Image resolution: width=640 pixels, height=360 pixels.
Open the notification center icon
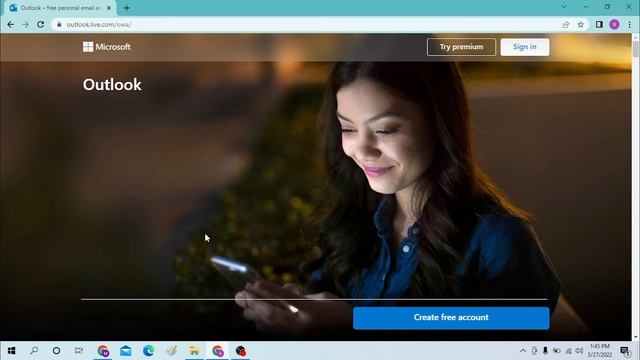point(625,351)
